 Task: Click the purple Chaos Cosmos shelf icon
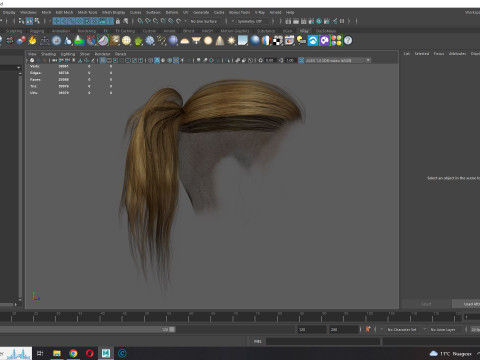pos(324,41)
